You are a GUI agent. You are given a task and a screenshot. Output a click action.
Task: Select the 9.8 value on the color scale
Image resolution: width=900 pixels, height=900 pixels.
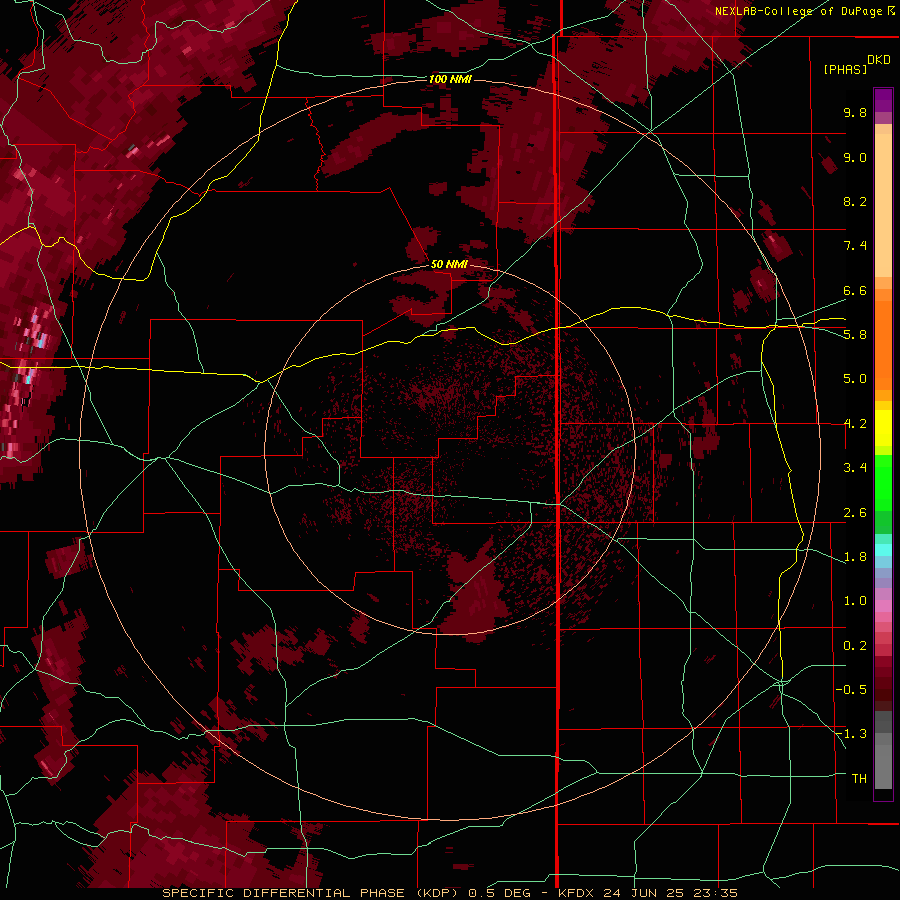point(855,112)
